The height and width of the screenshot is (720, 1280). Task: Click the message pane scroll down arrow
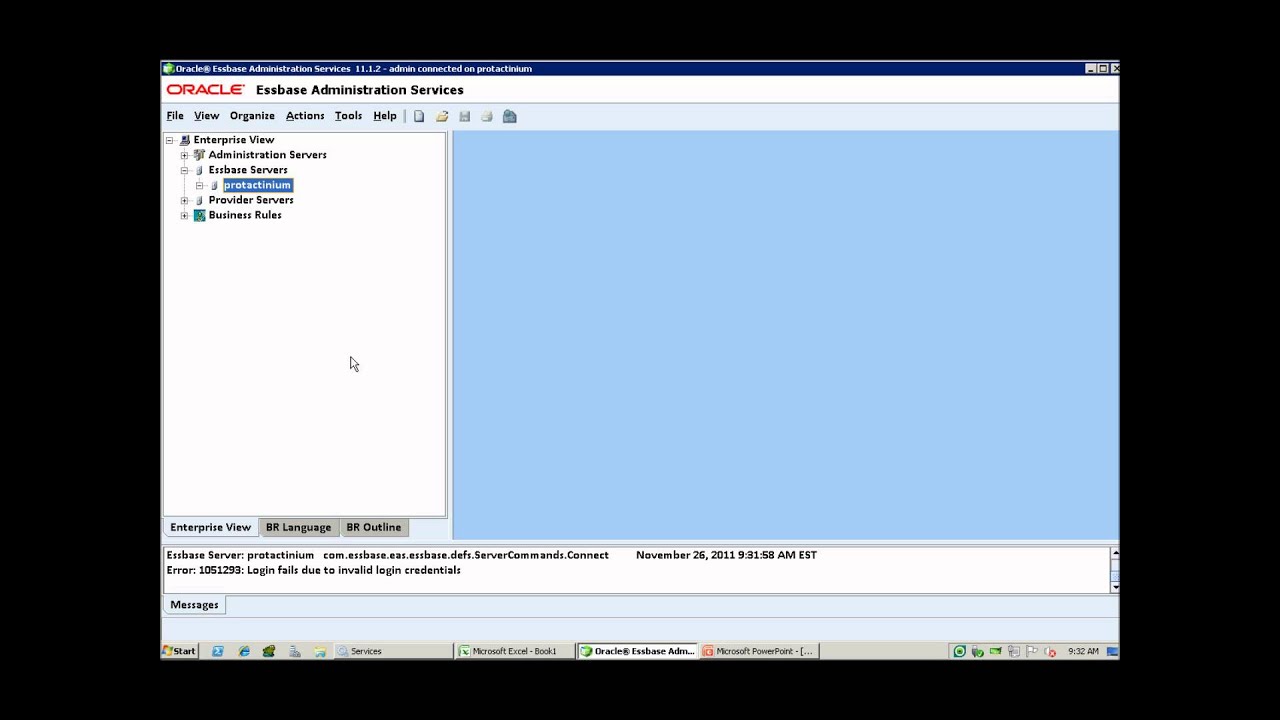pyautogui.click(x=1115, y=588)
